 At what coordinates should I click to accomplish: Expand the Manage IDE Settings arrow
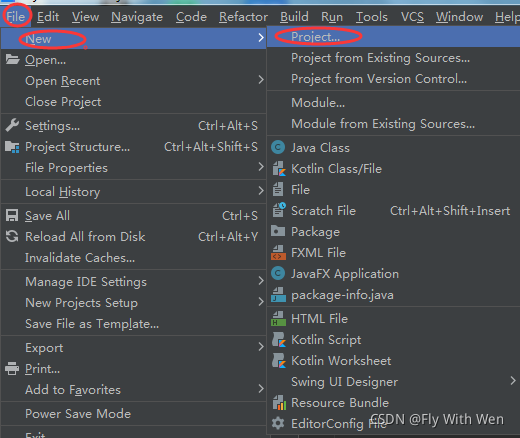coord(261,281)
